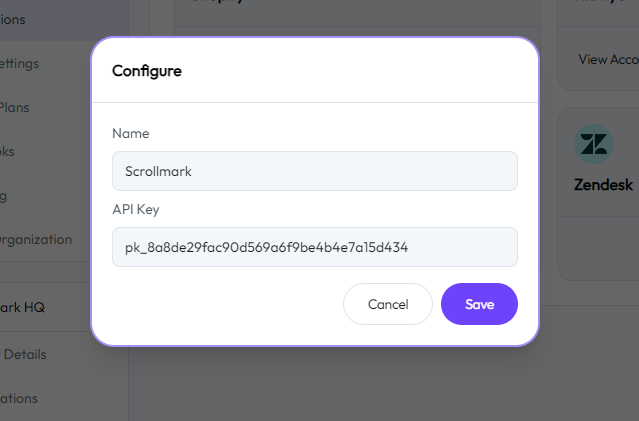The width and height of the screenshot is (639, 421).
Task: Click the sidebar item showing only "g"
Action: click(x=4, y=196)
